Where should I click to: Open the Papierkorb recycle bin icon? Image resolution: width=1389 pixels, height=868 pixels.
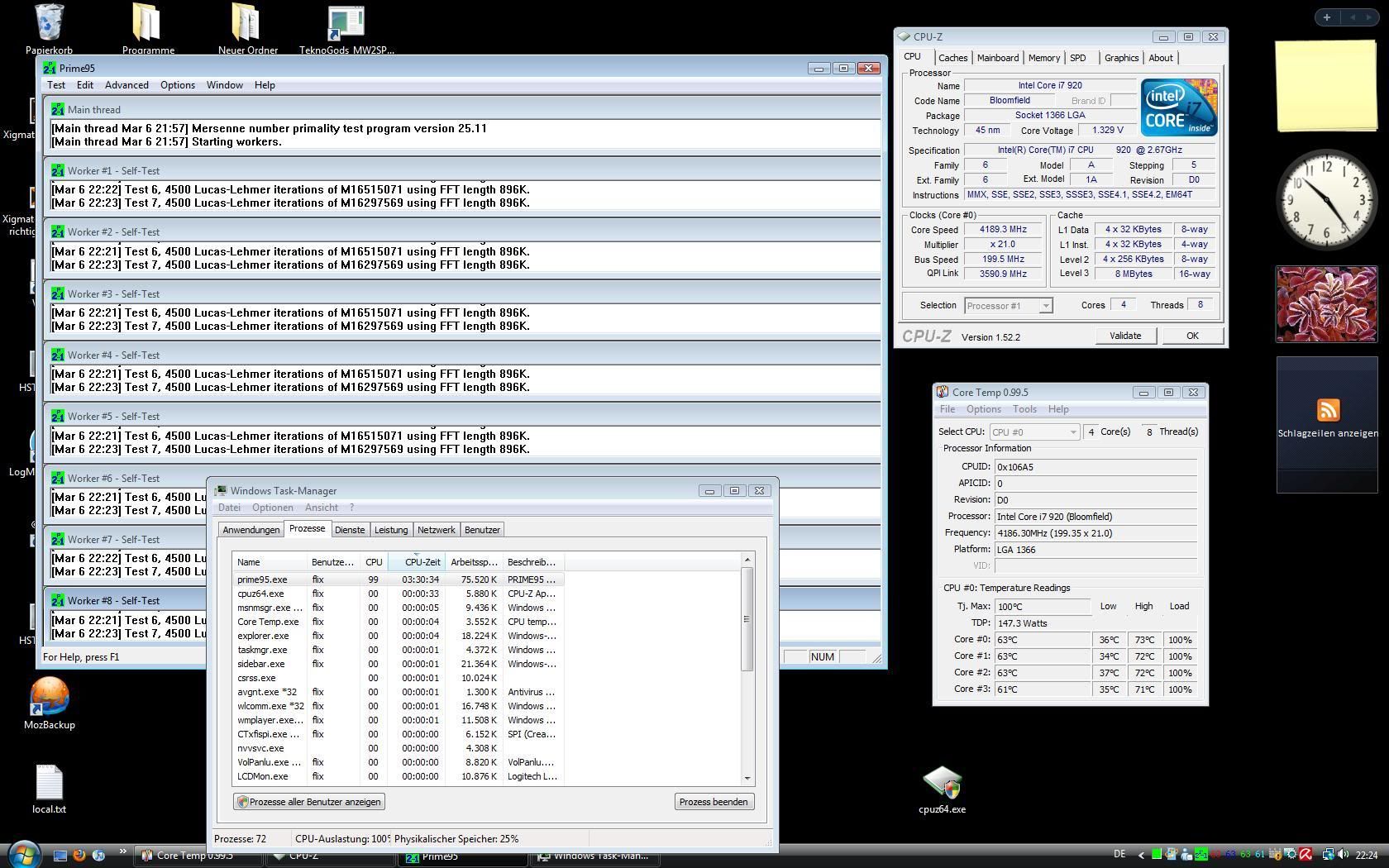[x=49, y=23]
